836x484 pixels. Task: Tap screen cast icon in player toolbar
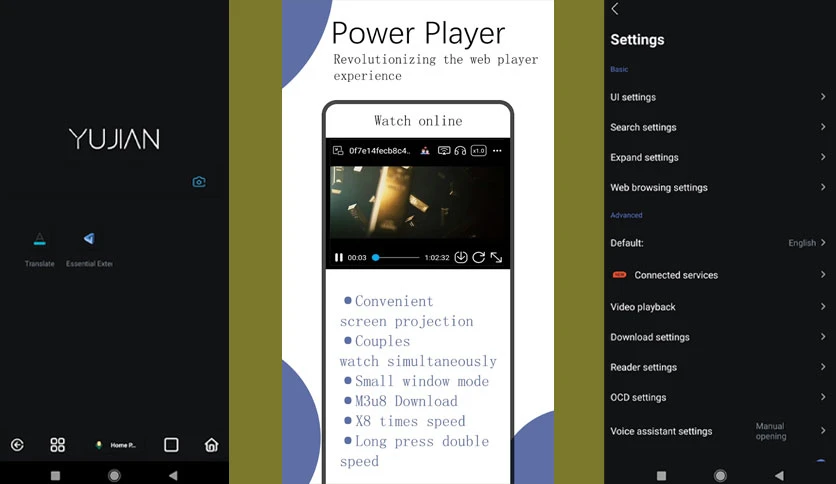(x=444, y=151)
